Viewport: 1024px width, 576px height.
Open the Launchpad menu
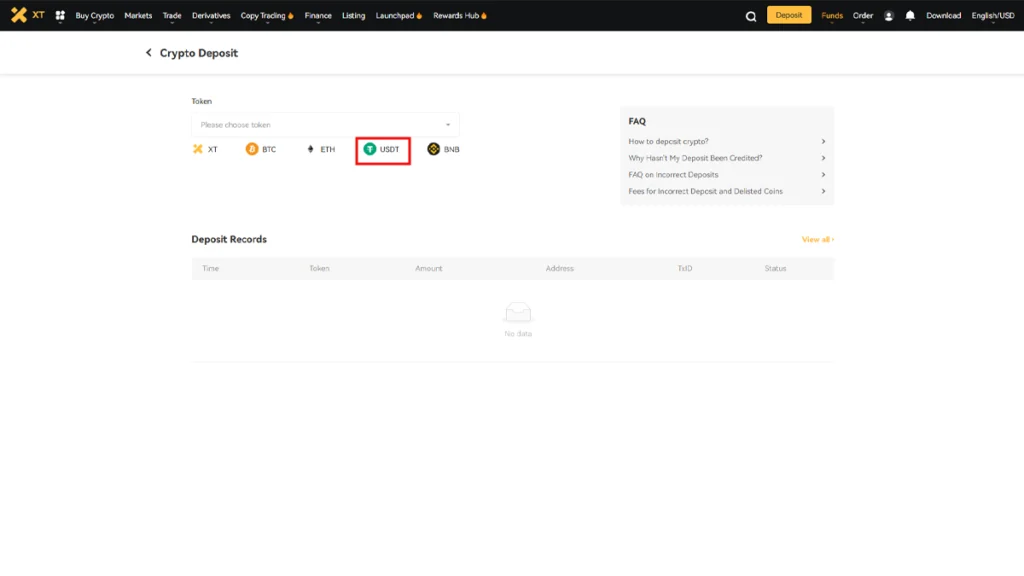(398, 16)
